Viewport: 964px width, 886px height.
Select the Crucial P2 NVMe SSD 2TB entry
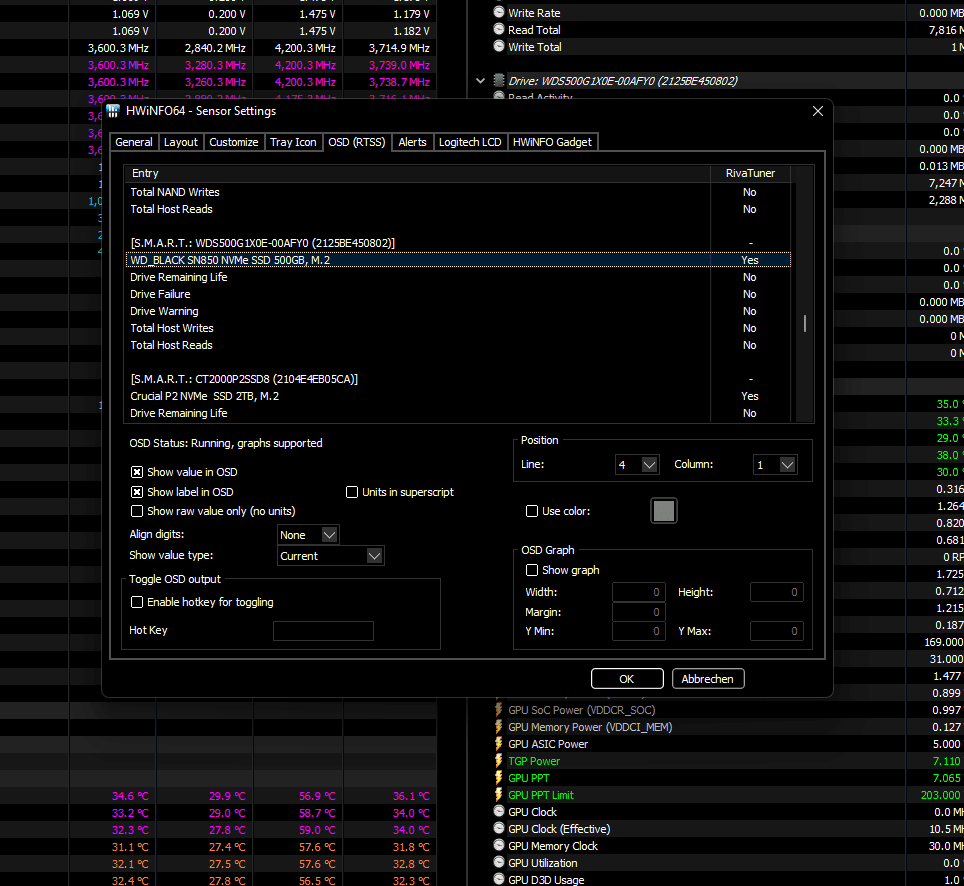coord(458,396)
